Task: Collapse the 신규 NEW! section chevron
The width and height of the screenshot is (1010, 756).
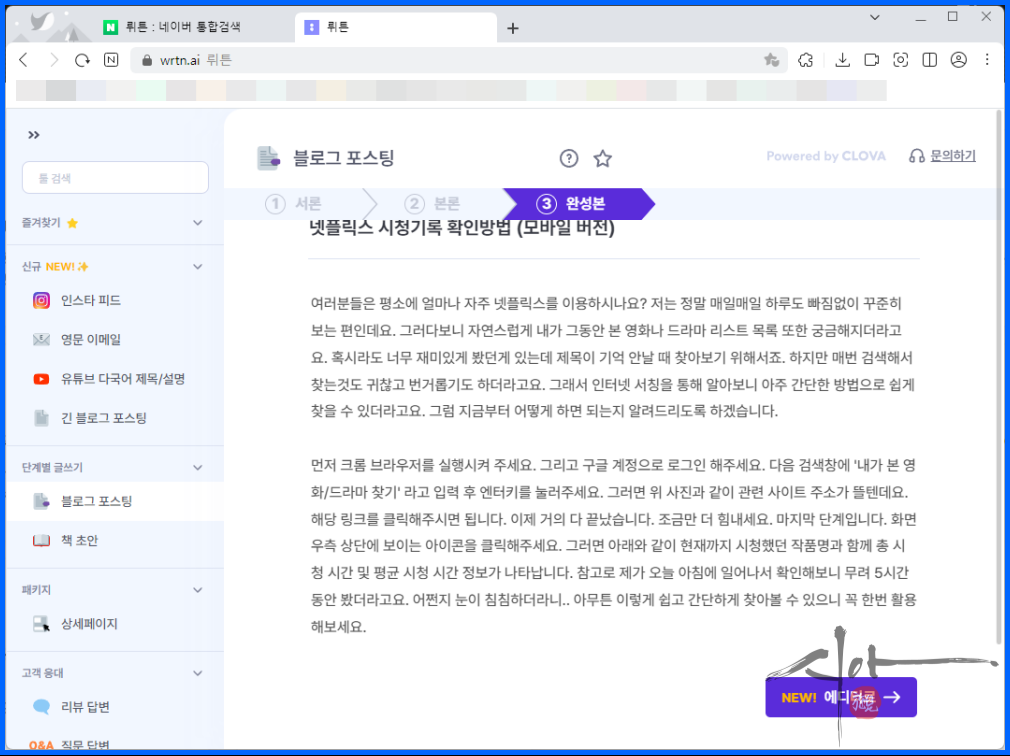Action: tap(198, 267)
